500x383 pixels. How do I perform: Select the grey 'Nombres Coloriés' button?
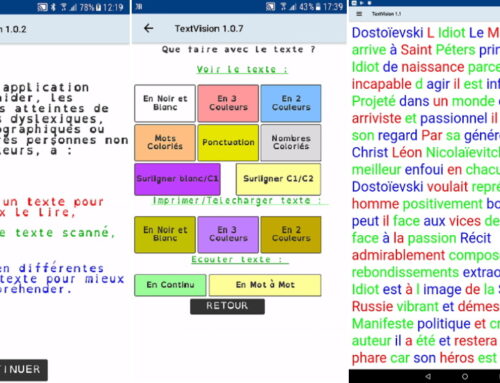pyautogui.click(x=291, y=143)
